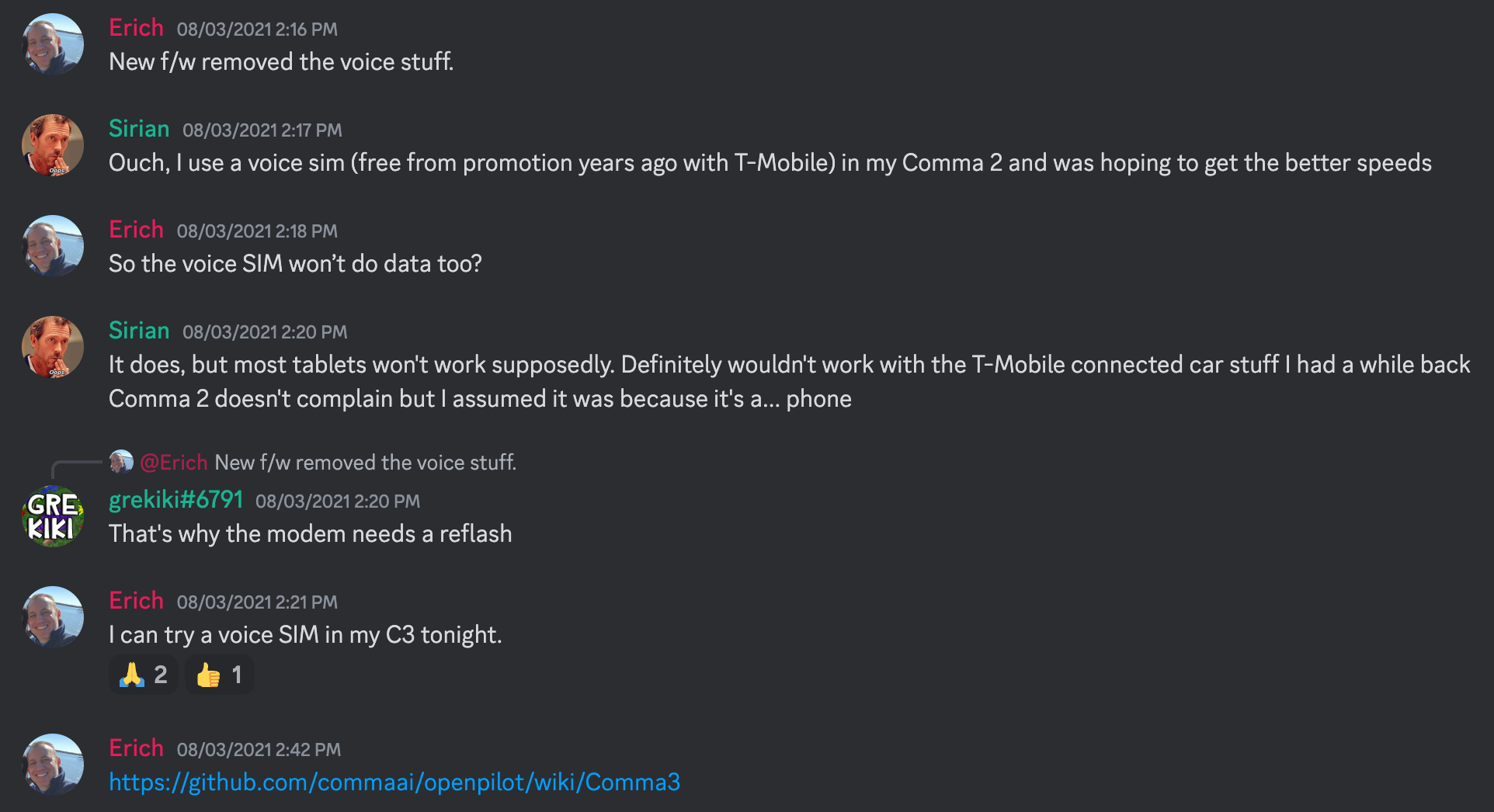Jump to the replied message 'New f/w removed'
The image size is (1494, 812).
[366, 463]
